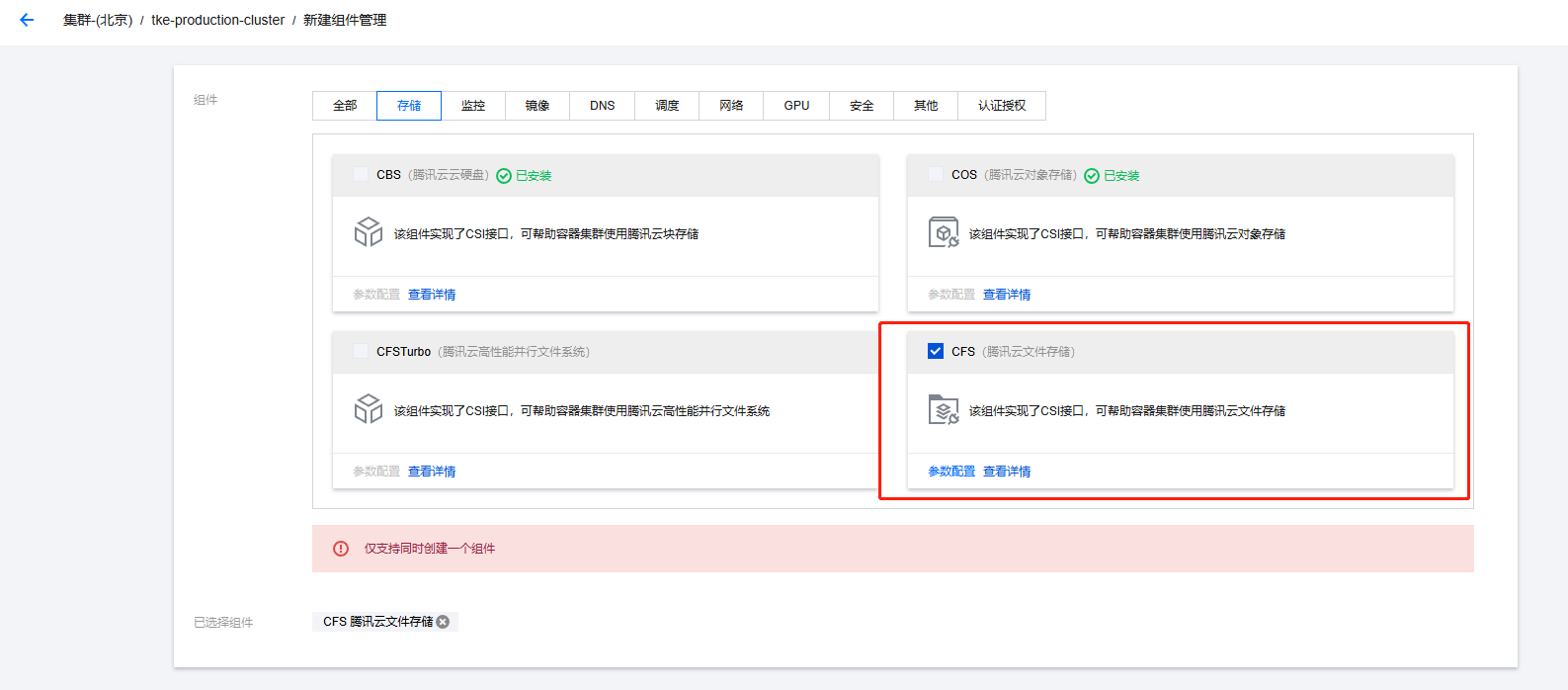The width and height of the screenshot is (1568, 690).
Task: Click the 组件 field label
Action: tap(206, 100)
